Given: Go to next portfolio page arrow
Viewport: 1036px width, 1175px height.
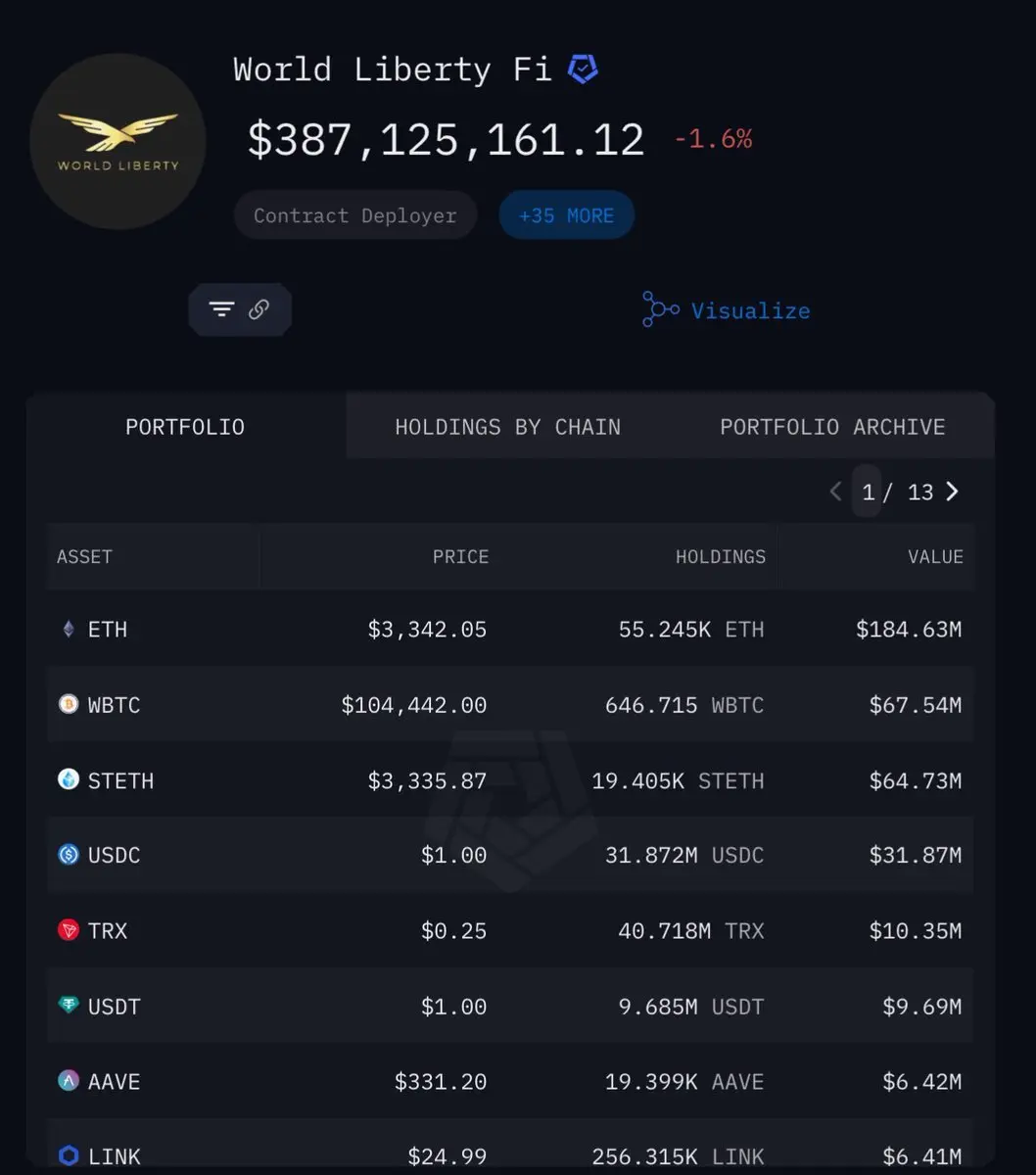Looking at the screenshot, I should point(952,492).
